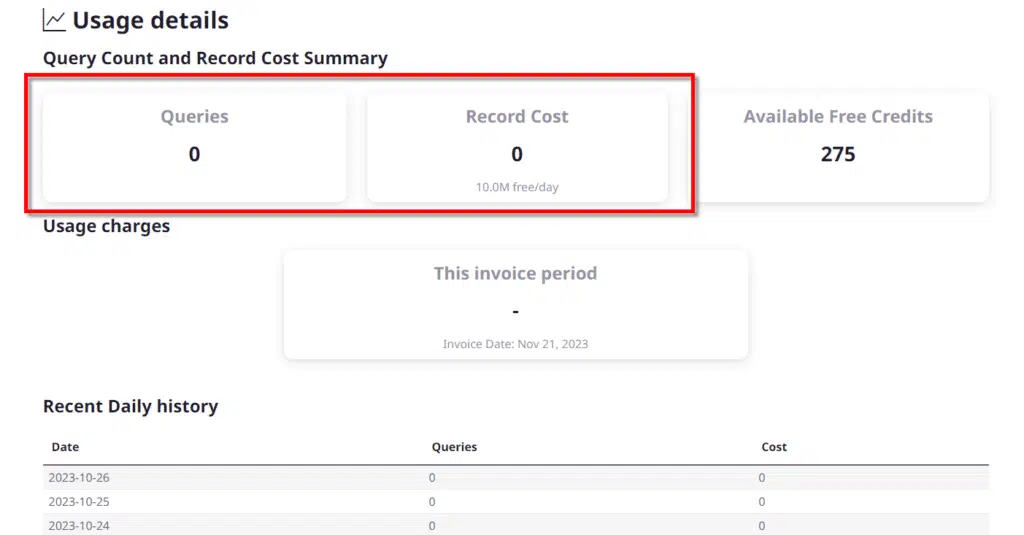Click the Recent Daily history heading
Viewport: 1024px width, 535px height.
pyautogui.click(x=130, y=406)
